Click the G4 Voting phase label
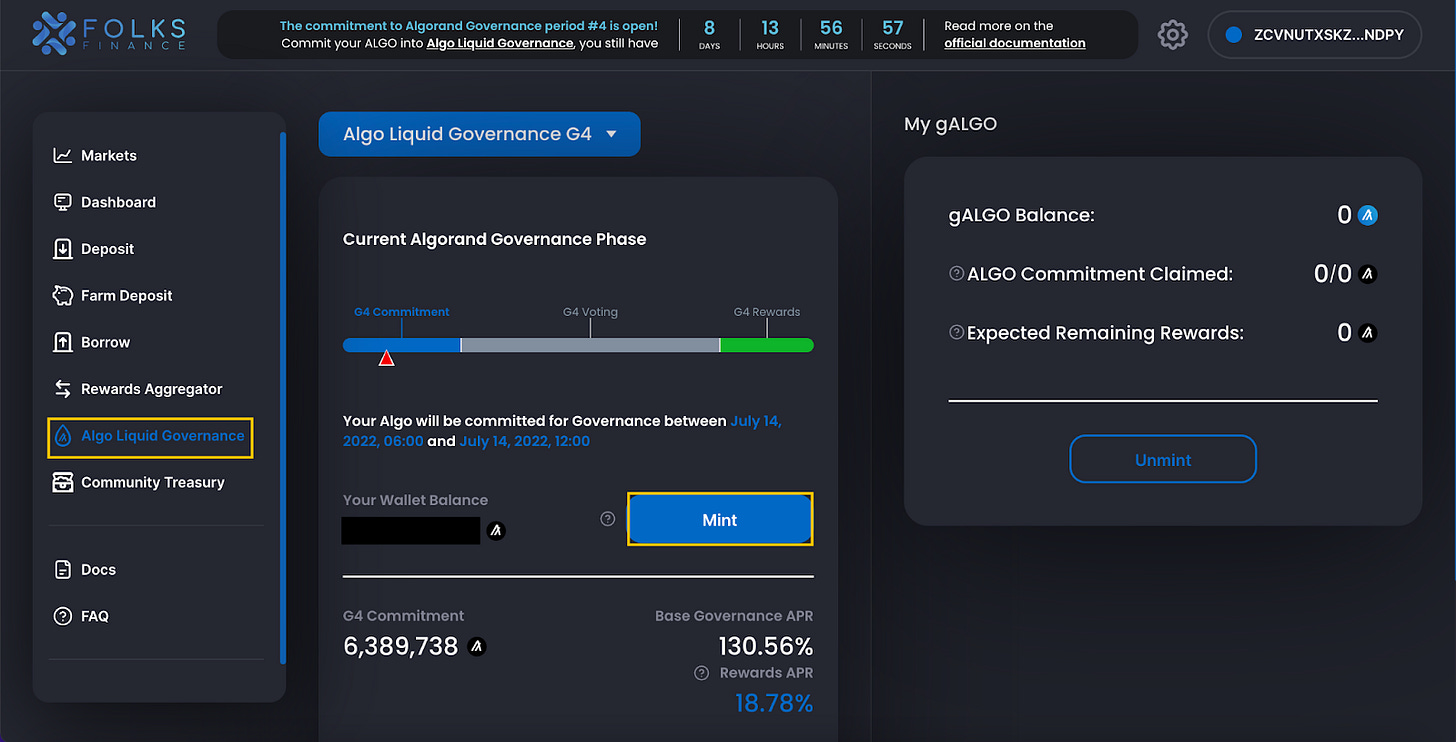The width and height of the screenshot is (1456, 742). (590, 312)
